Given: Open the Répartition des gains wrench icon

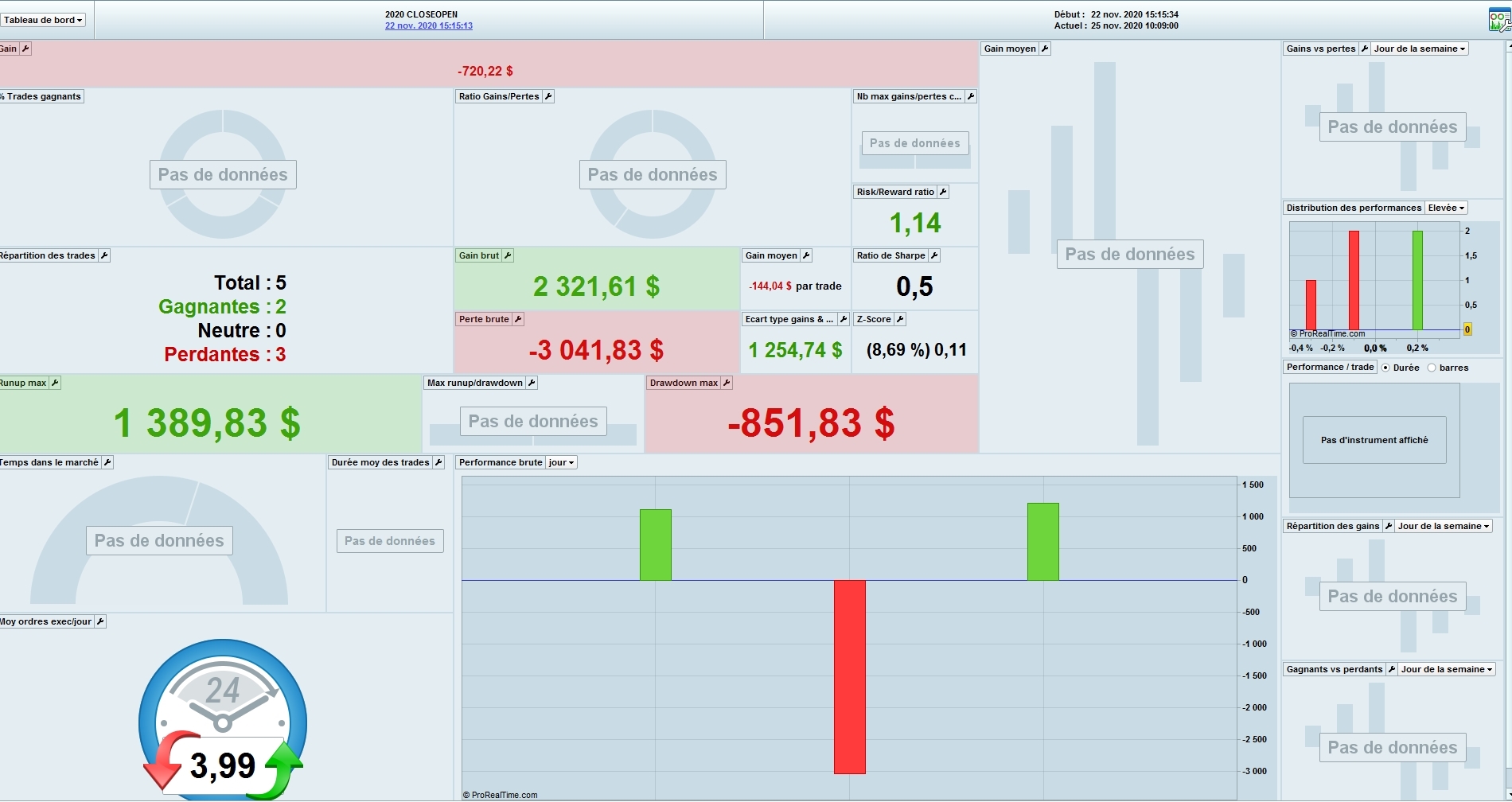Looking at the screenshot, I should [x=1389, y=526].
